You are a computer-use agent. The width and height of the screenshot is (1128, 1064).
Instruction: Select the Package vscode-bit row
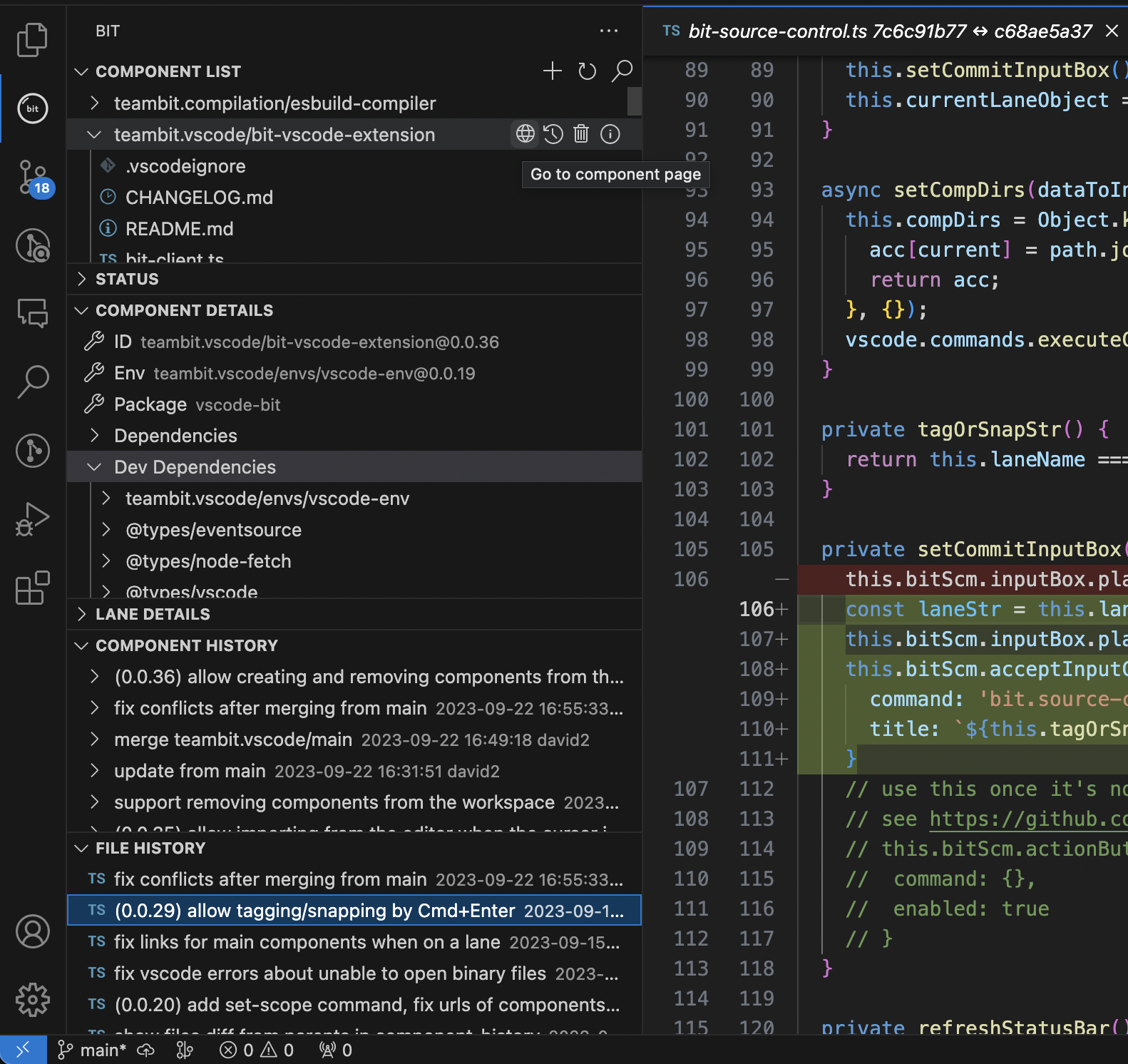(354, 404)
